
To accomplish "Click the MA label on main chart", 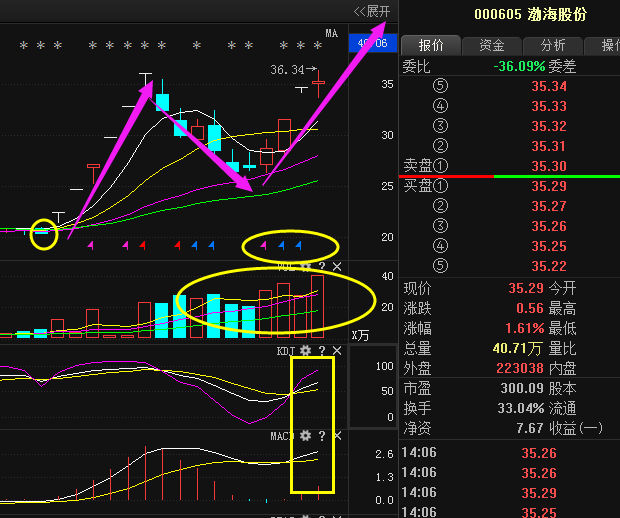I will coord(332,34).
